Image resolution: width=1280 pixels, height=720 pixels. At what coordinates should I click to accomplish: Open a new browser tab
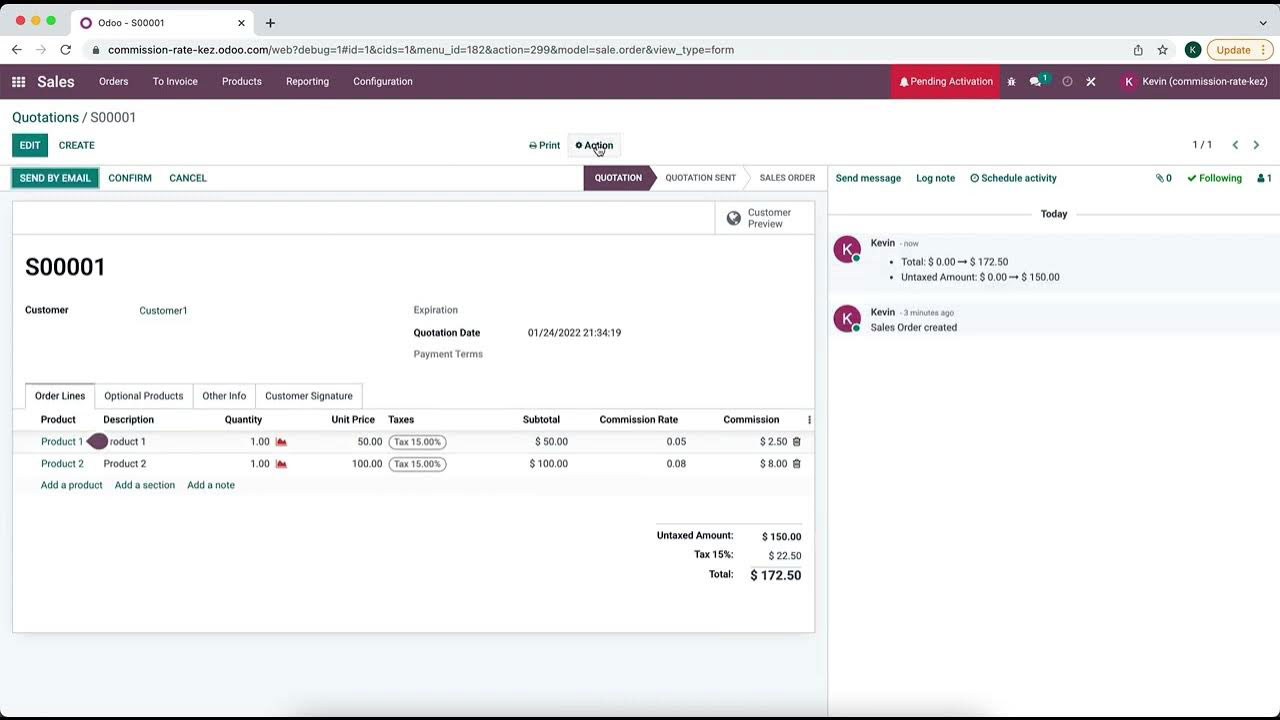[x=270, y=23]
